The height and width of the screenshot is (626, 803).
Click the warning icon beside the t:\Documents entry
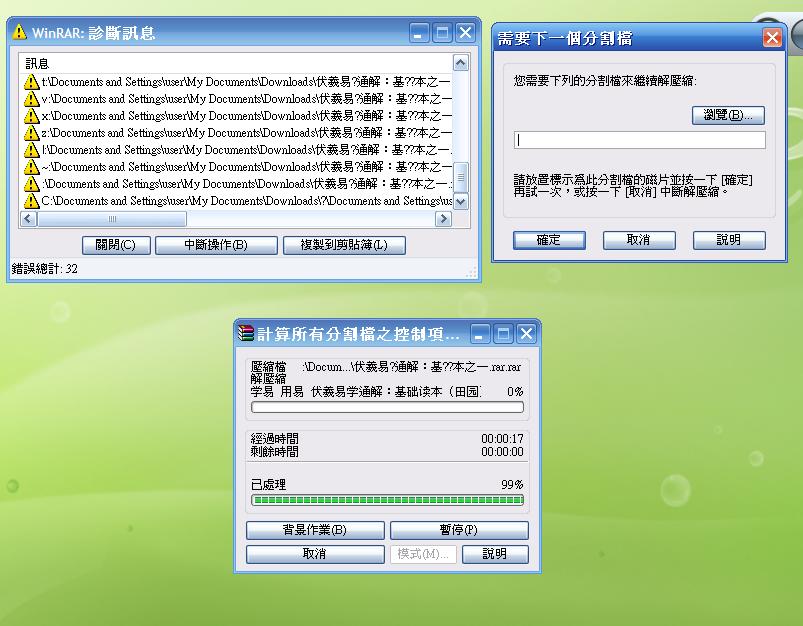click(x=32, y=82)
